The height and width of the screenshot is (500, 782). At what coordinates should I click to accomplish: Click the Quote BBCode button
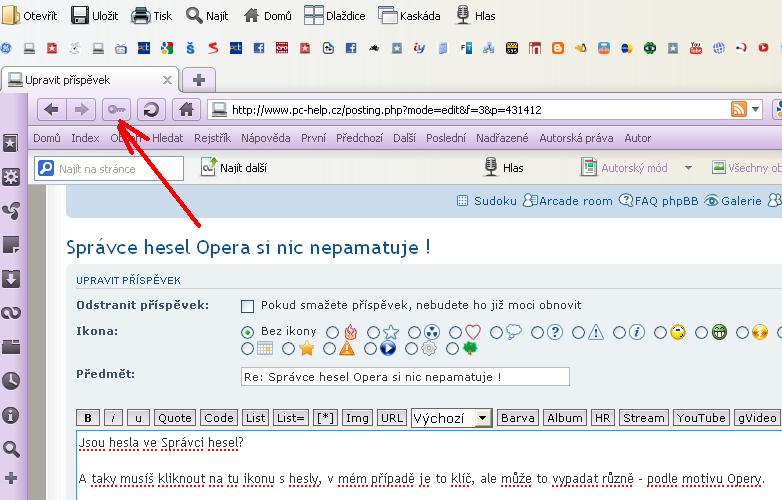[175, 418]
